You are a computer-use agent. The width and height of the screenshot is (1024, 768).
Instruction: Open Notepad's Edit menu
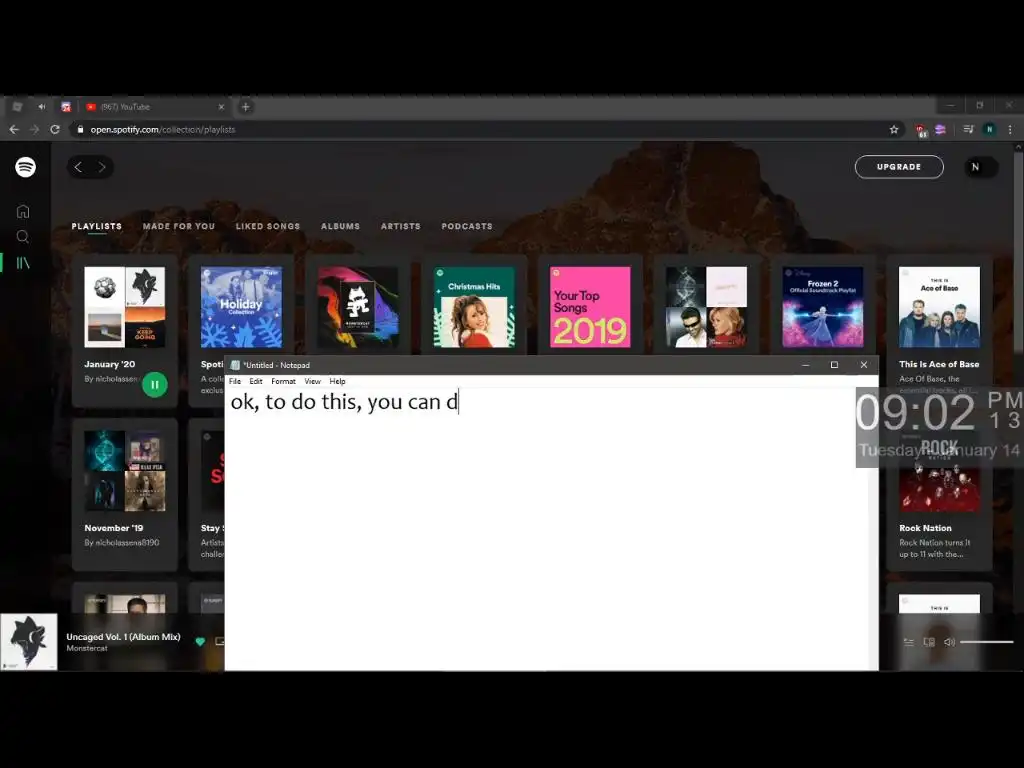coord(256,381)
